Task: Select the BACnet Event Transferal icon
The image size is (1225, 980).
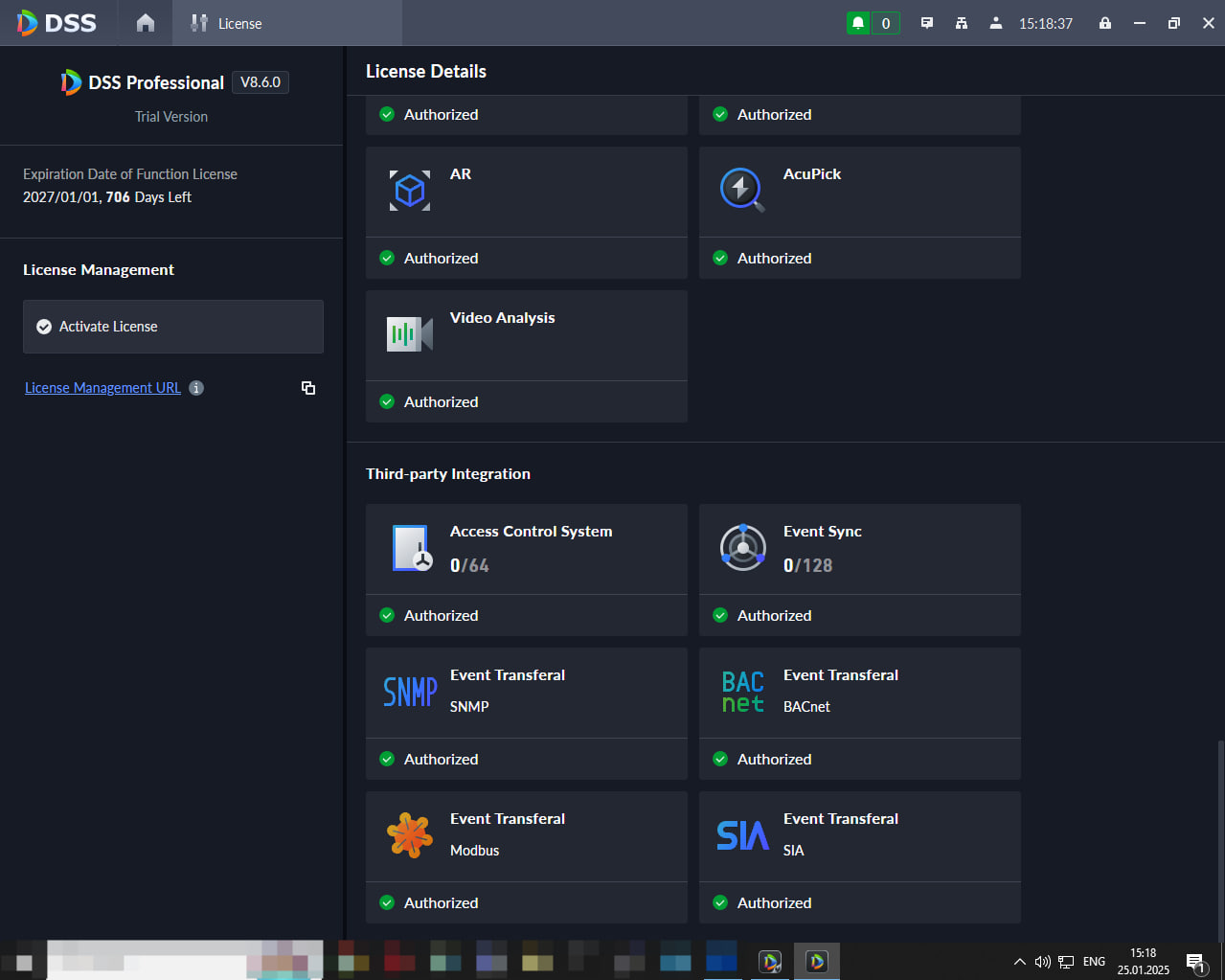Action: pos(743,692)
